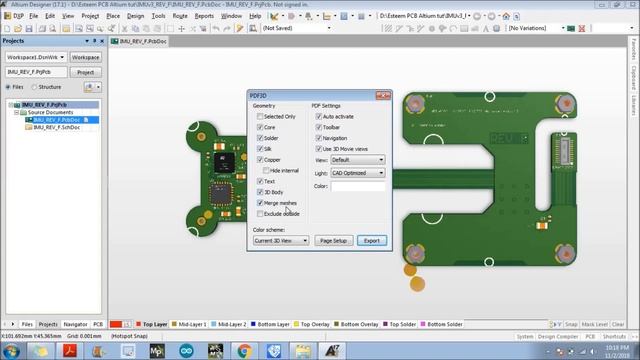Click the Undo arrow icon
Screen dimensions: 640x360
[216, 29]
